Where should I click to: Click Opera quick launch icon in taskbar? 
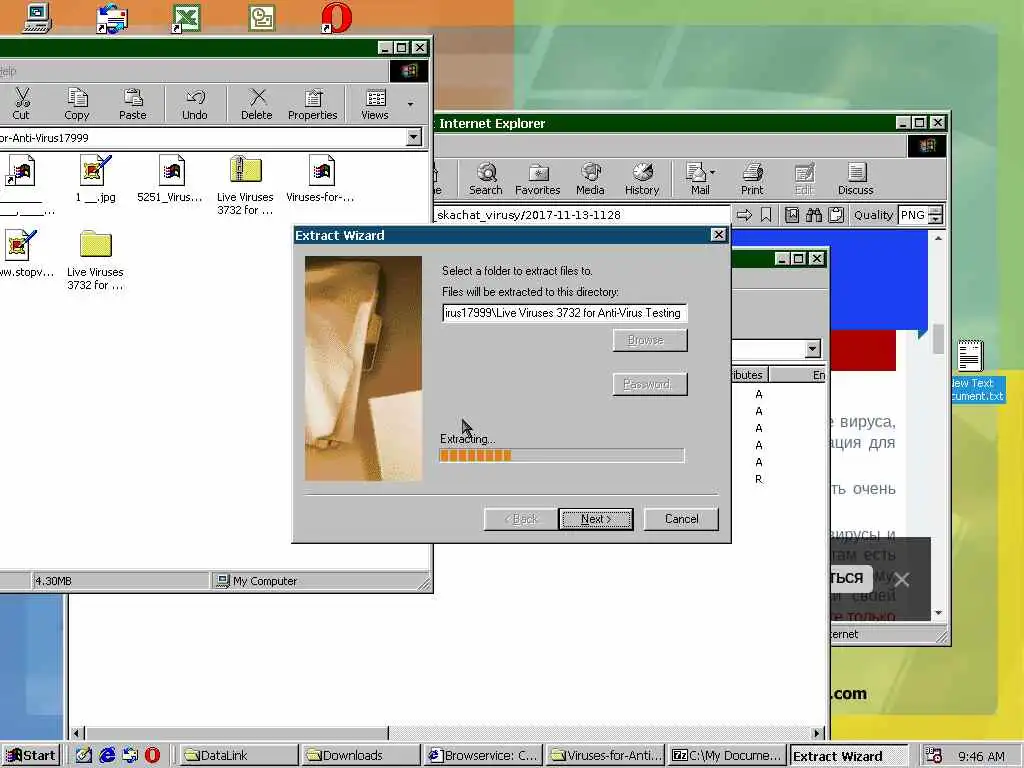152,755
